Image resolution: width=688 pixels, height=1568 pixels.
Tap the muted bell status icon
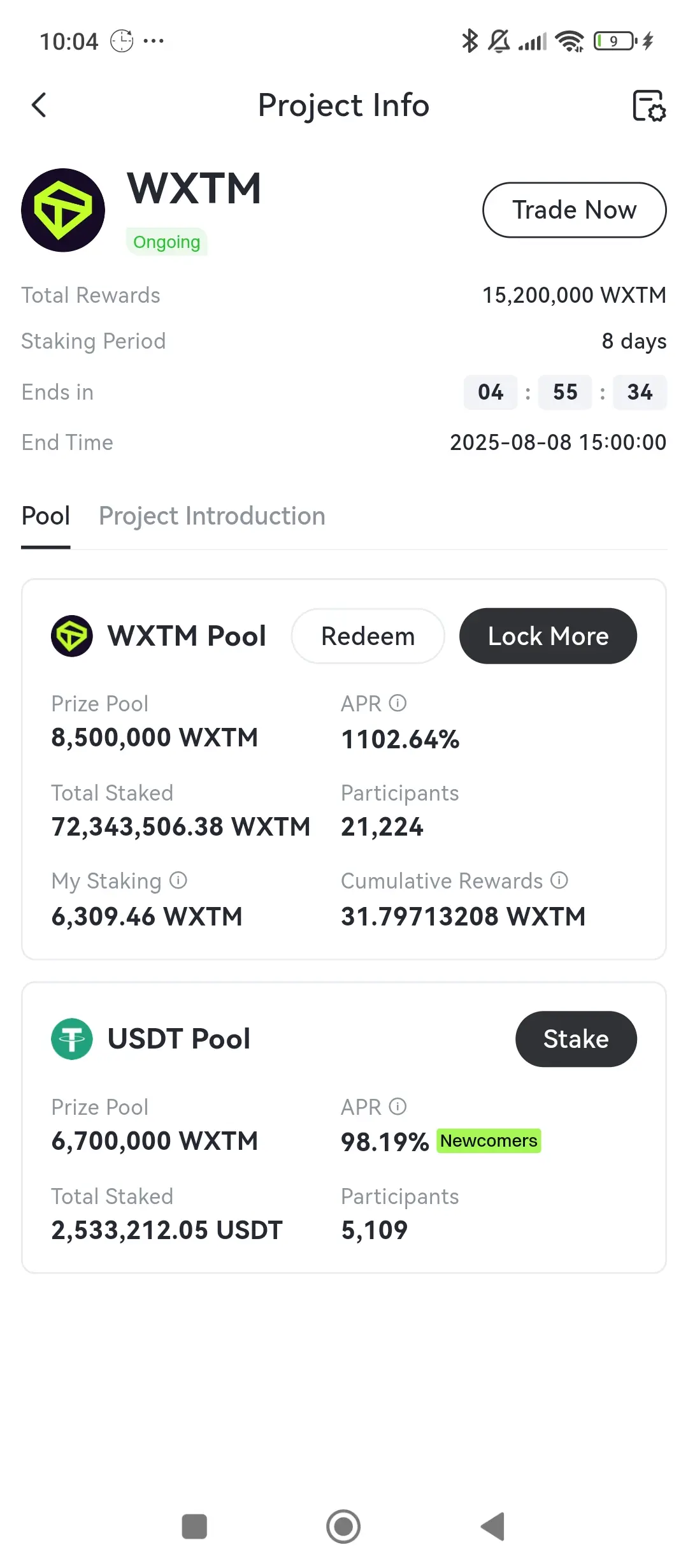[x=499, y=41]
